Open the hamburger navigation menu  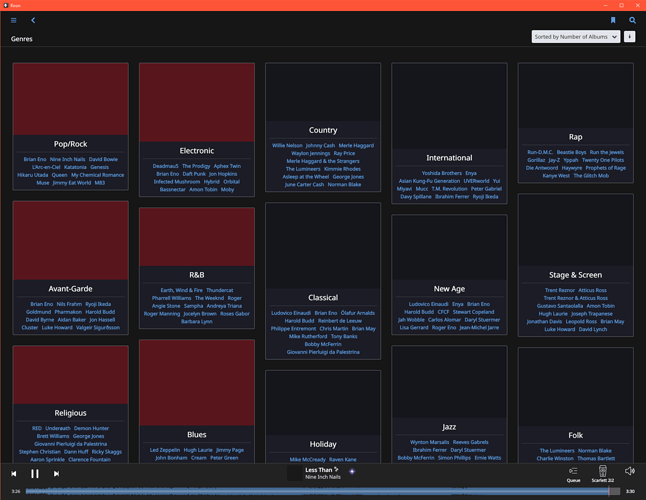[x=14, y=20]
